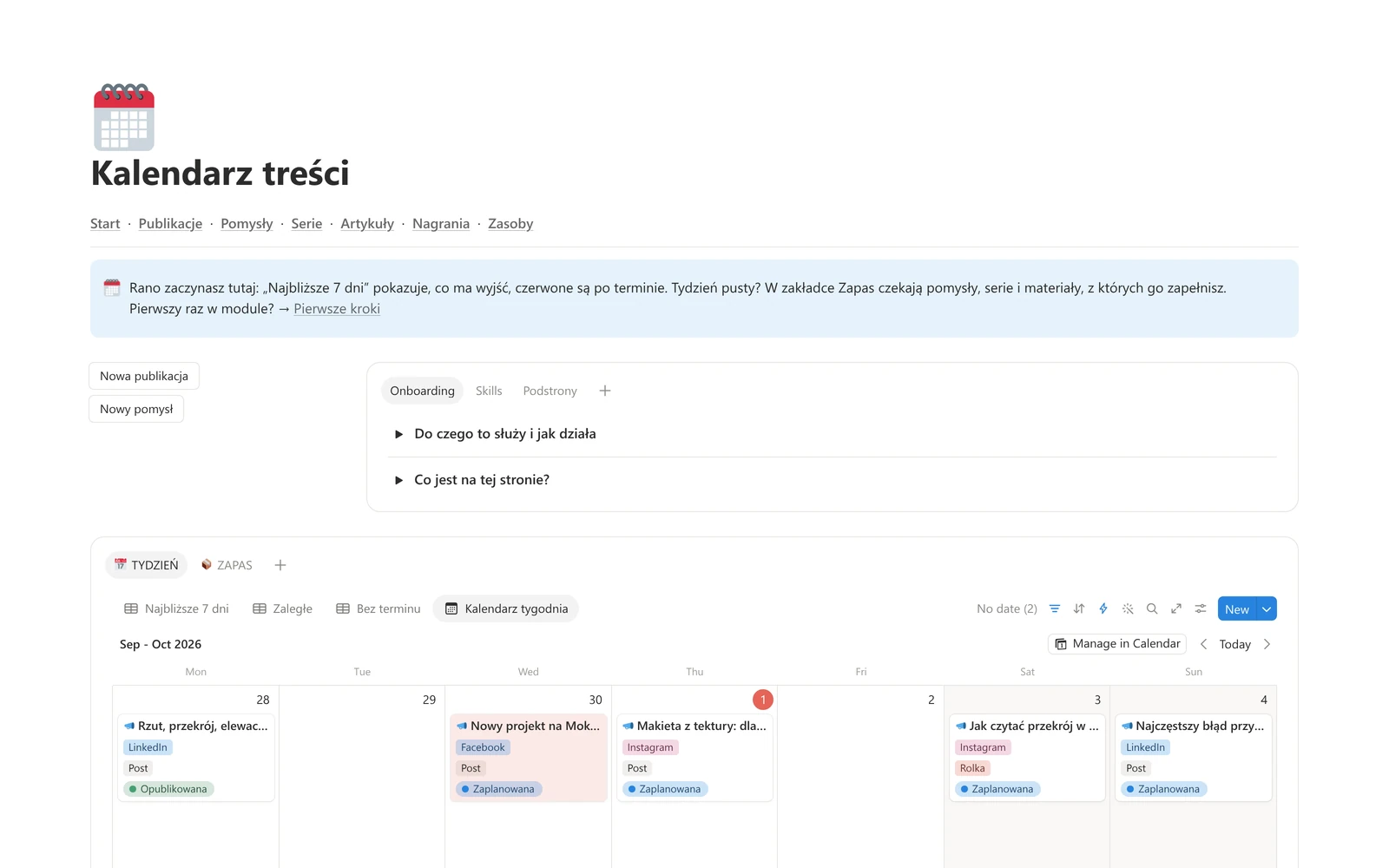Click the blue New button
This screenshot has width=1389, height=868.
pyautogui.click(x=1237, y=608)
